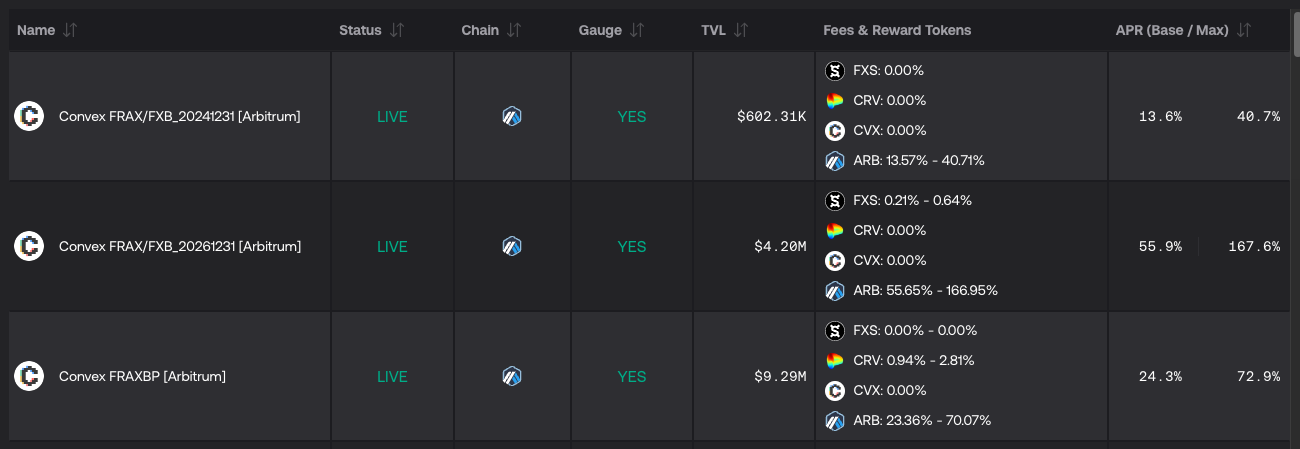Open Convex FRAX/FXB_20241231 [Arbitrum] pool
This screenshot has height=449, width=1300.
180,116
